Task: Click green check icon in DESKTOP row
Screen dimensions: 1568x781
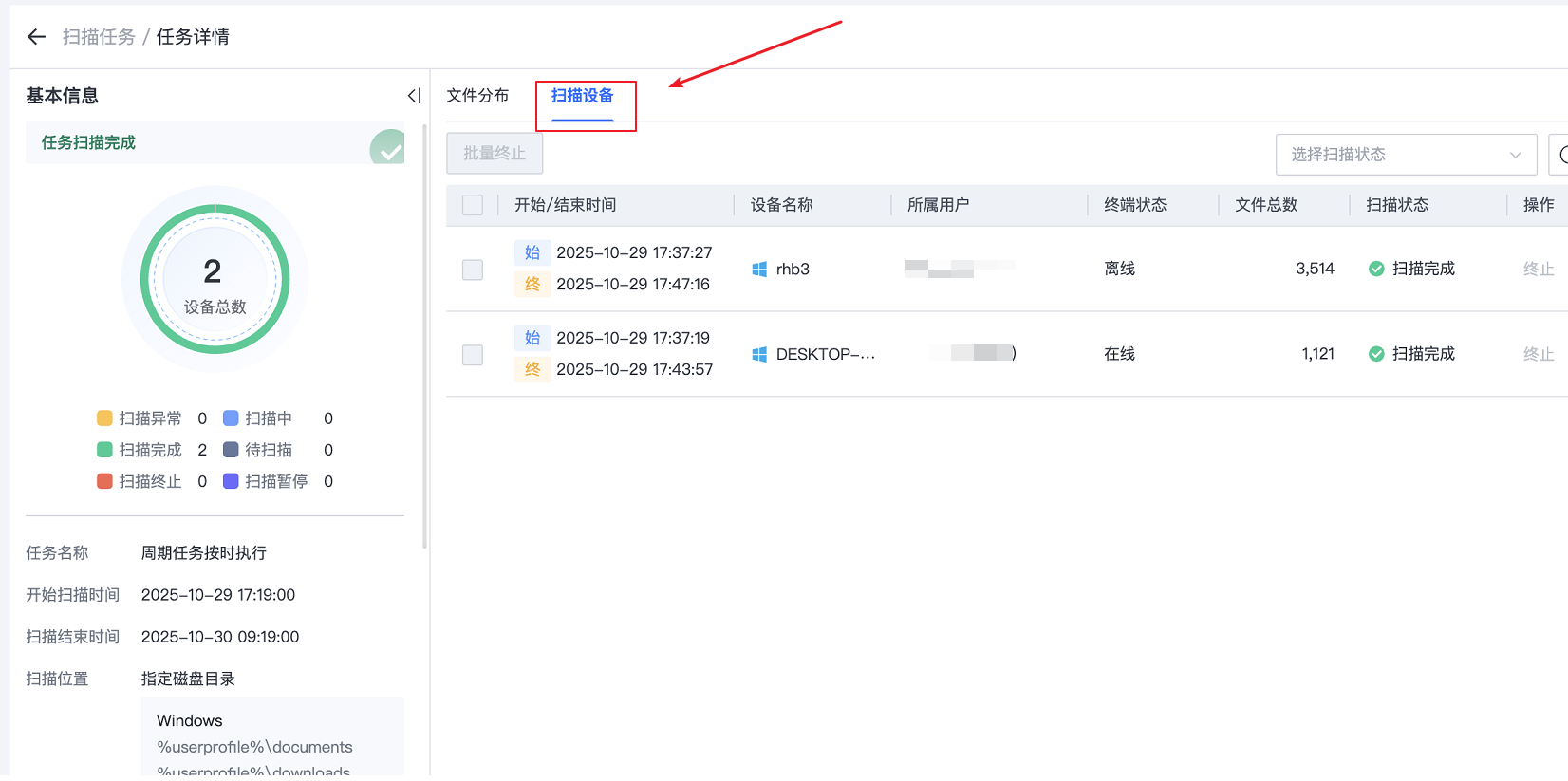Action: coord(1376,355)
